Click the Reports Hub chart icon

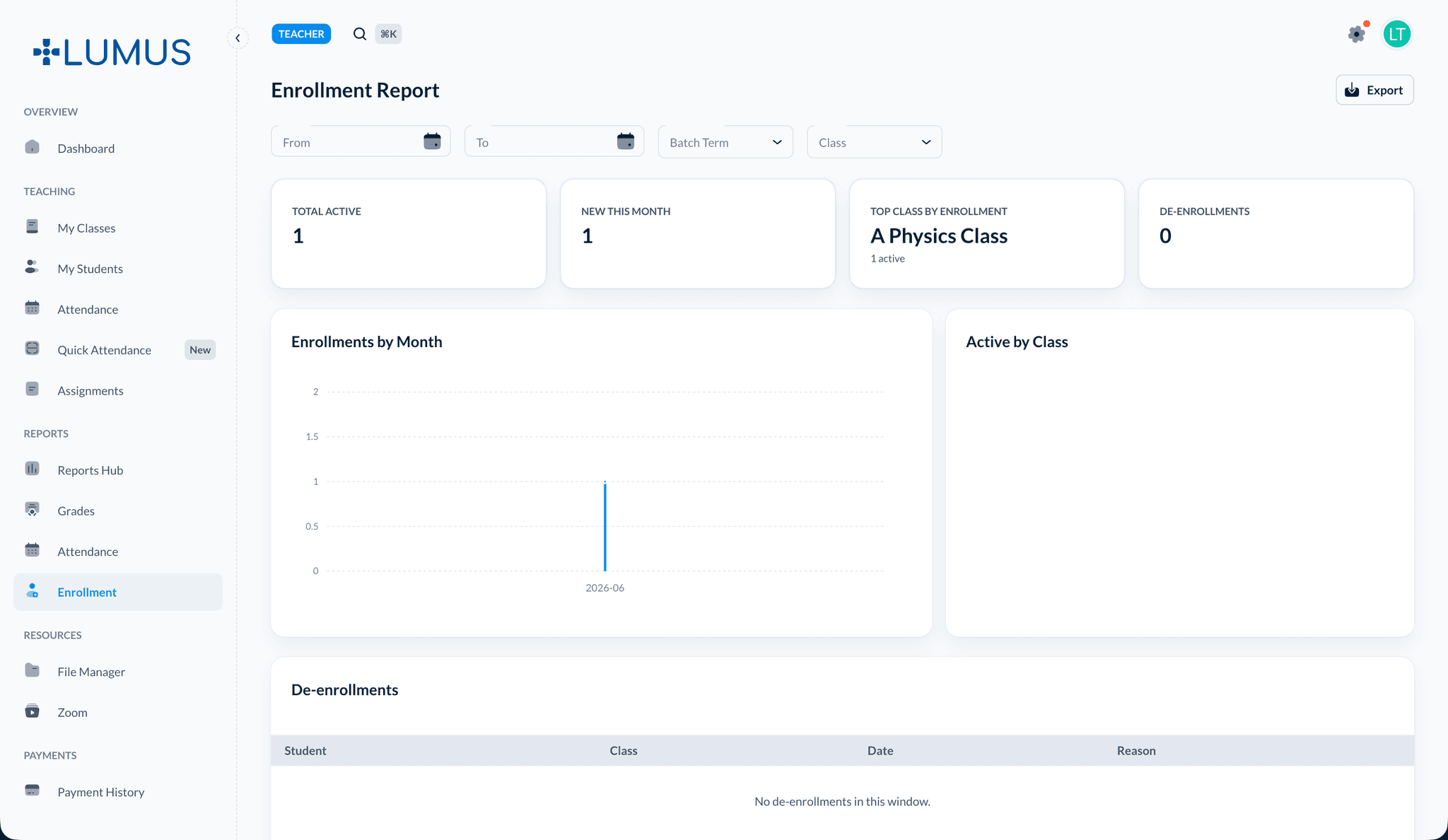(x=32, y=469)
